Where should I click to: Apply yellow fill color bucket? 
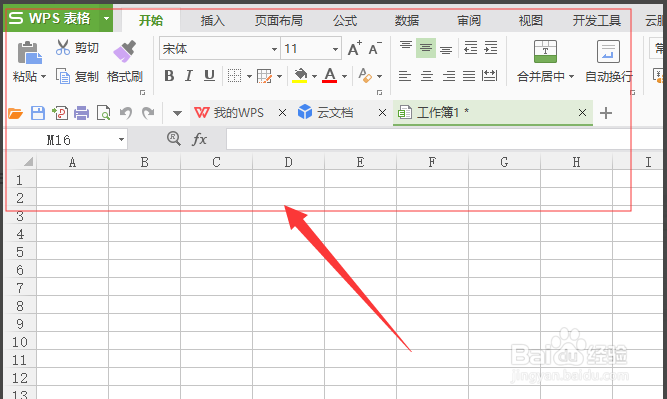tap(300, 76)
